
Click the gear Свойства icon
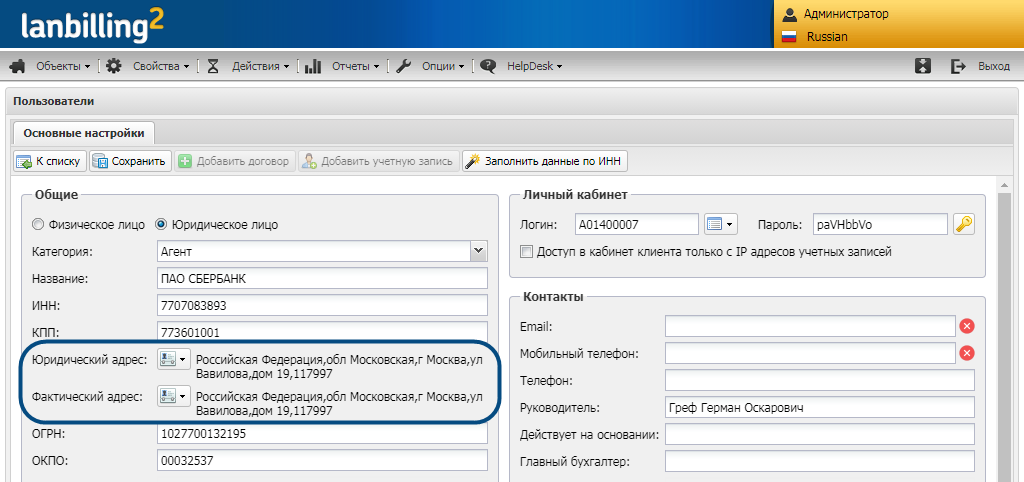[114, 66]
